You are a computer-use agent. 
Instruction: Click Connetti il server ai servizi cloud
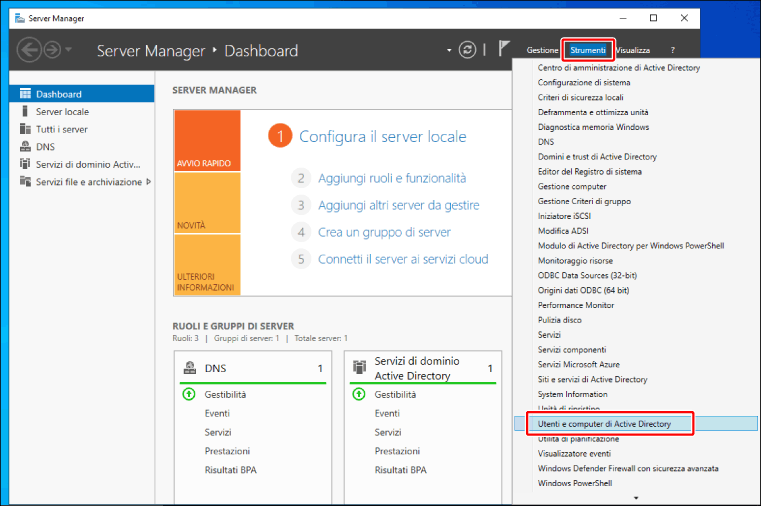(x=403, y=259)
